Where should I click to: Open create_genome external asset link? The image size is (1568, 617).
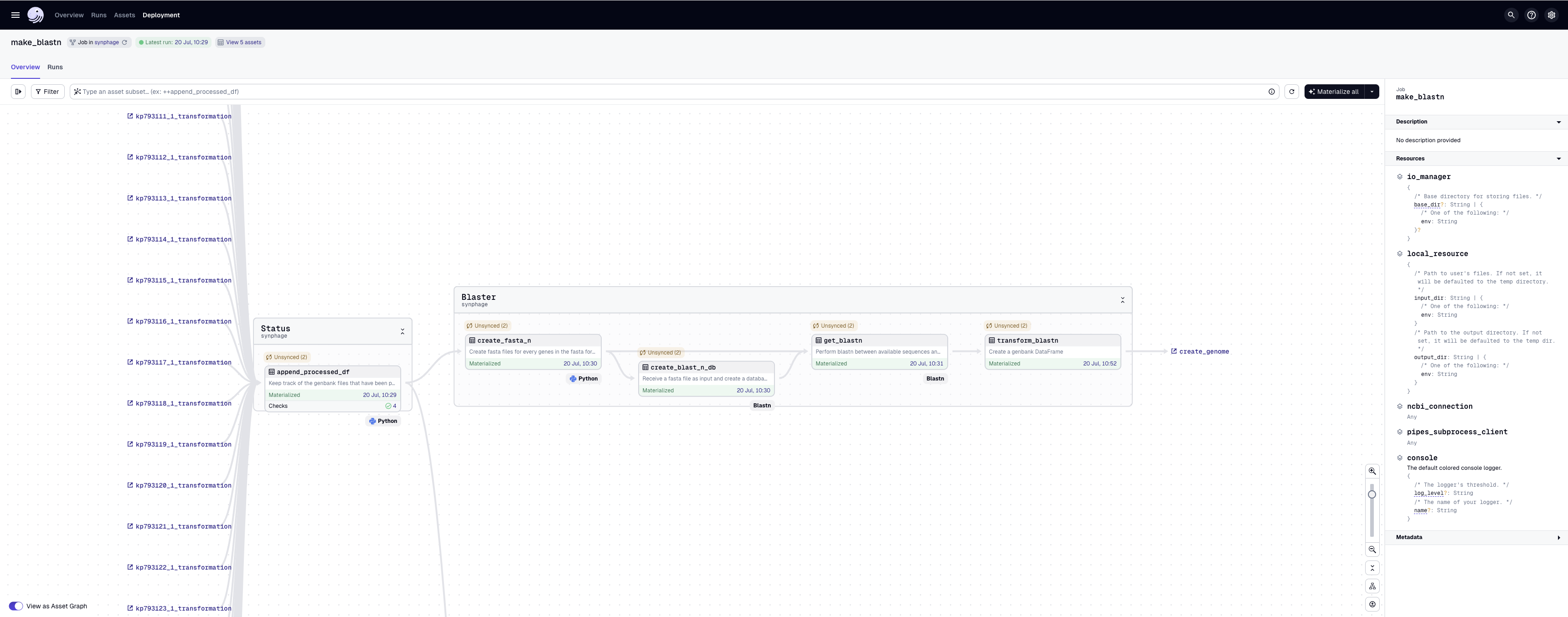(1200, 352)
